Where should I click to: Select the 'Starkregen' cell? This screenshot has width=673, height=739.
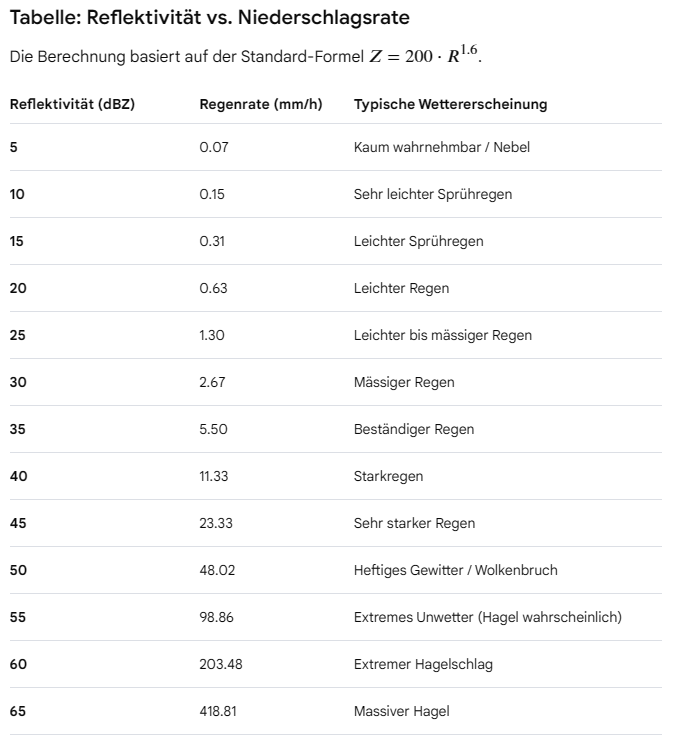tap(388, 476)
